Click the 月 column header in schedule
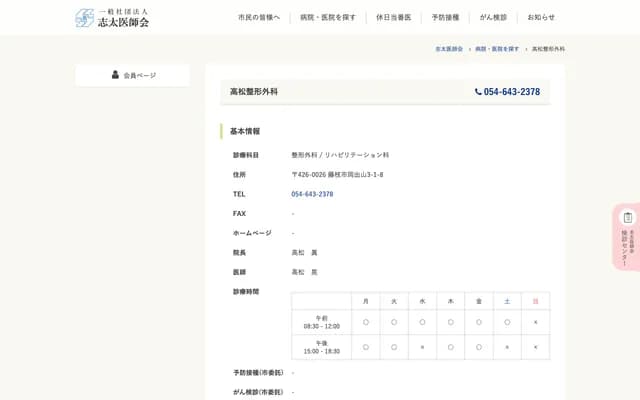 pyautogui.click(x=366, y=301)
